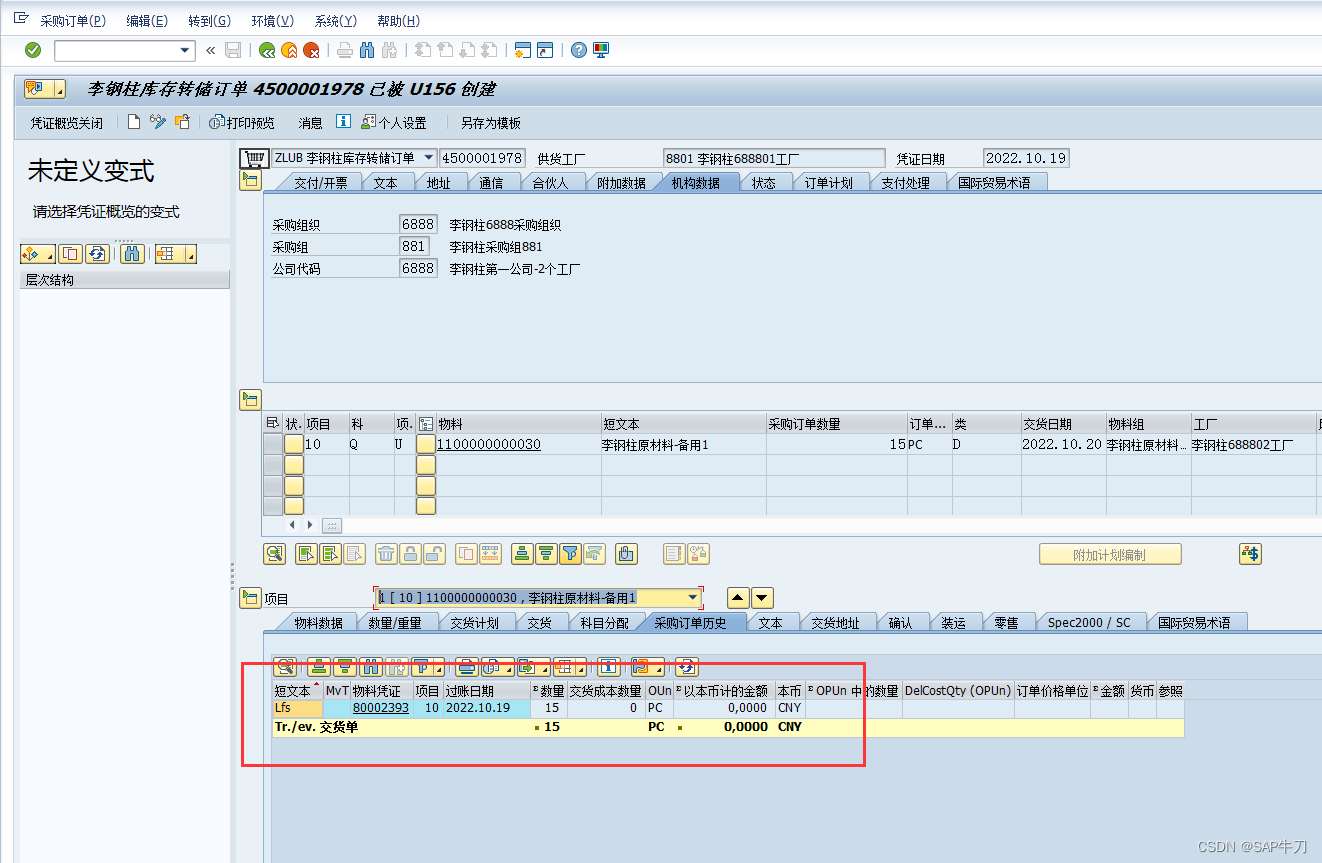The width and height of the screenshot is (1322, 863).
Task: Click the Find binoculars icon in top toolbar
Action: 367,50
